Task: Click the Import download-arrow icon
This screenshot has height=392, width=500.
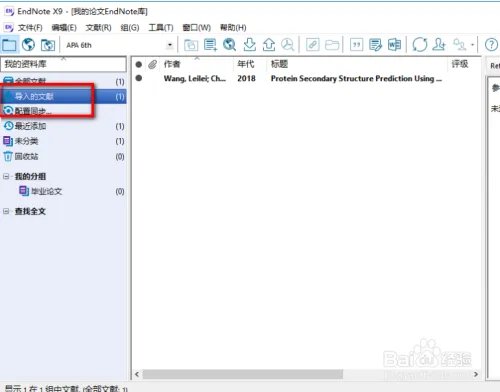Action: coord(249,45)
